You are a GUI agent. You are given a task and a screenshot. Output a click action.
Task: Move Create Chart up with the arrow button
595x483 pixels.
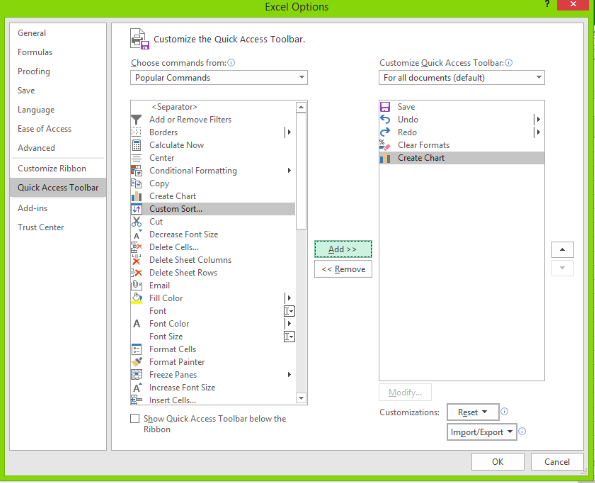[562, 250]
